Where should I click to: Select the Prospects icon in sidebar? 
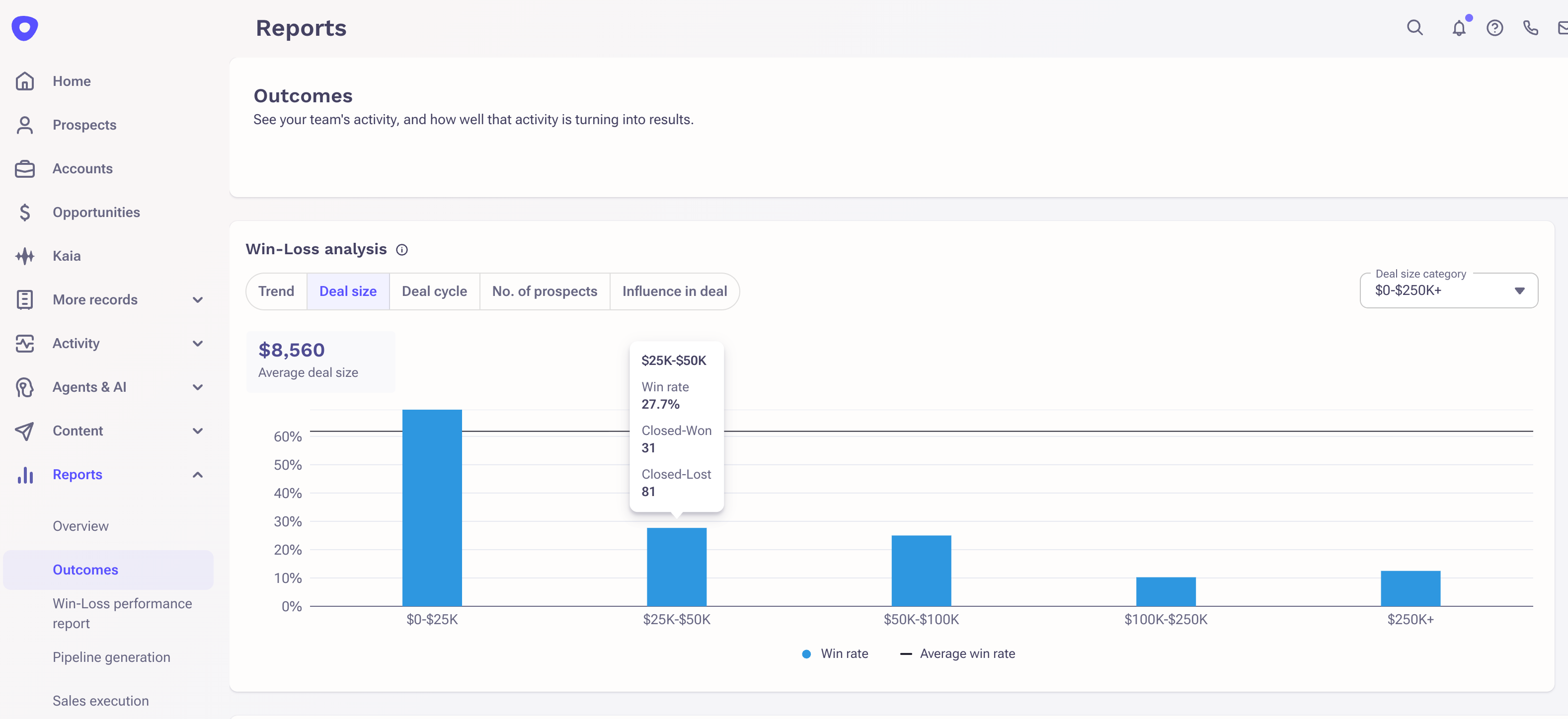[x=24, y=125]
